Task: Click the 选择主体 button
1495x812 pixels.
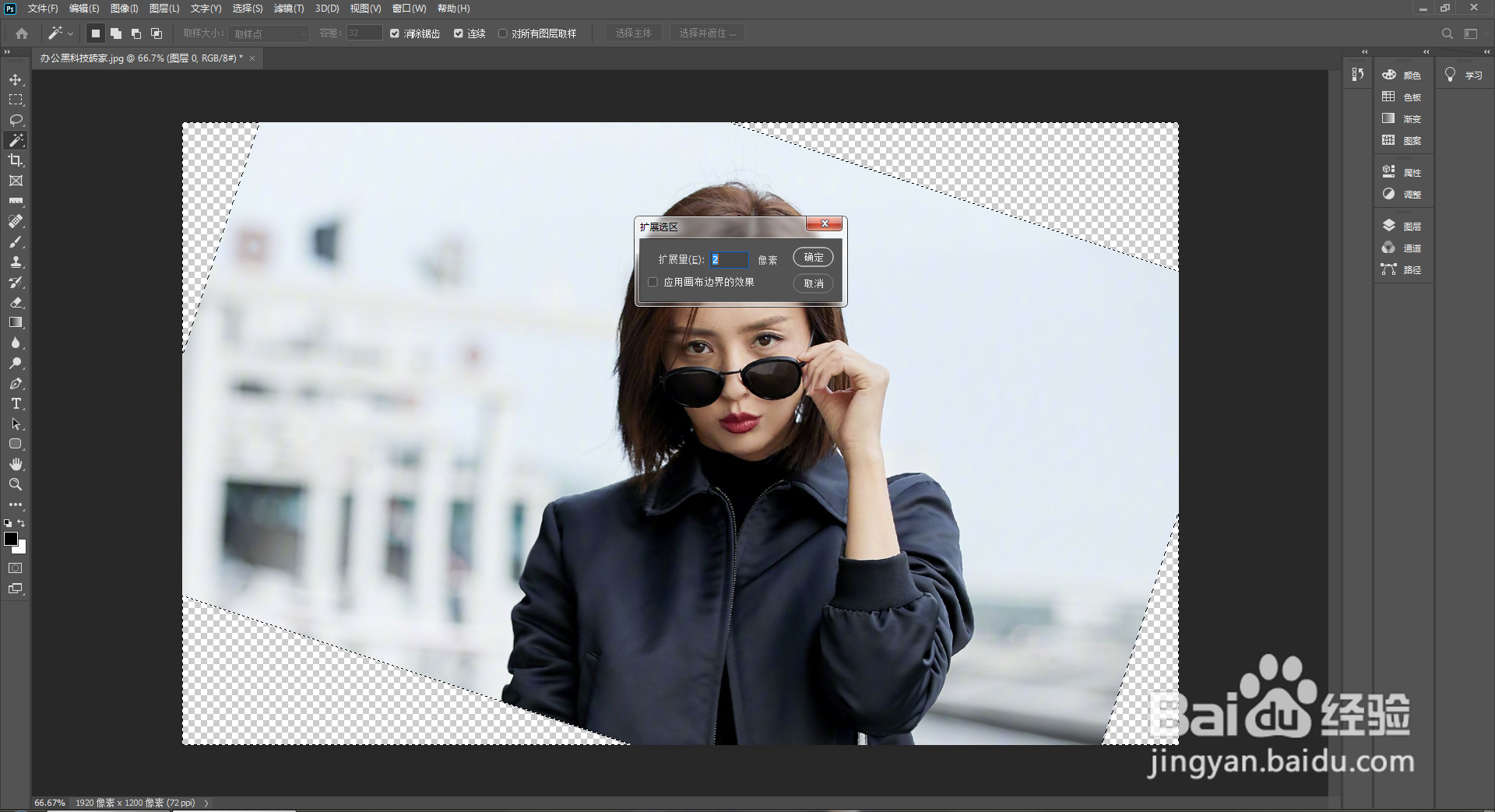Action: click(634, 33)
